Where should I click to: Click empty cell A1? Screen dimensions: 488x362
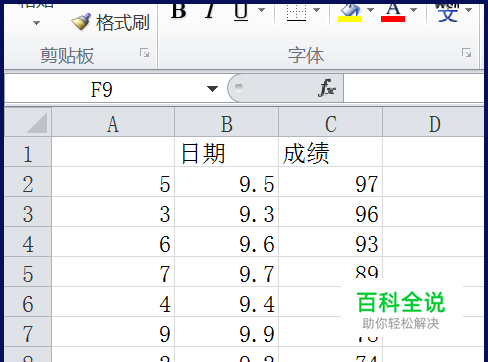click(x=113, y=152)
